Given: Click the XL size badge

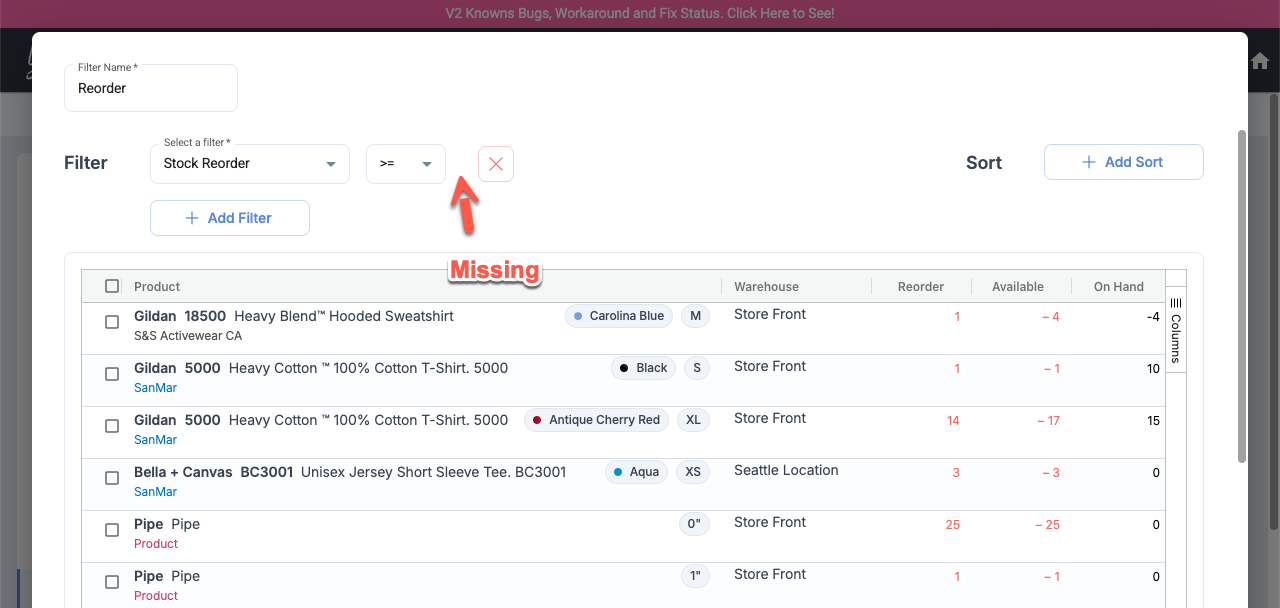Looking at the screenshot, I should [693, 420].
